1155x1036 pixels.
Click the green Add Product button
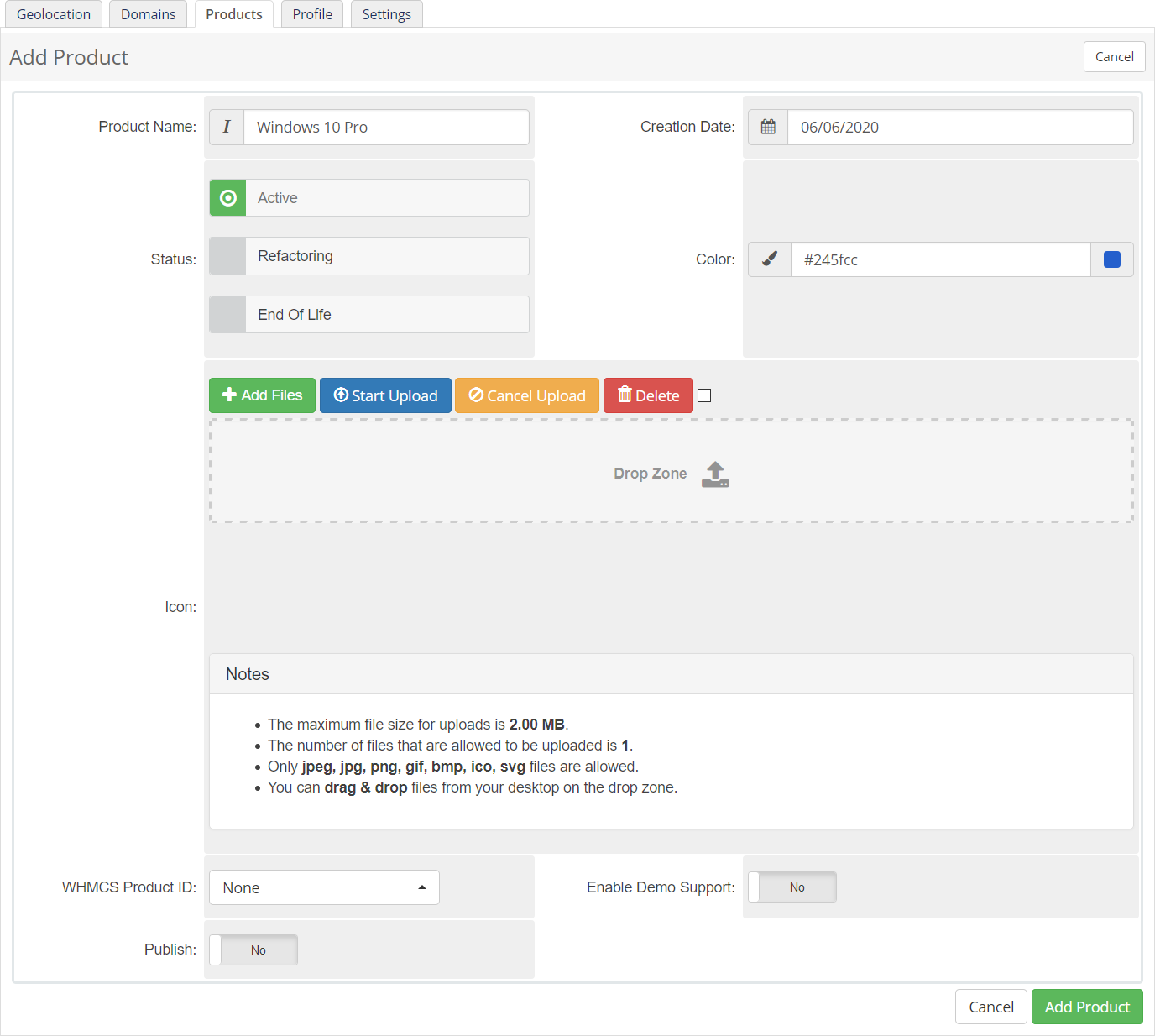[1087, 1007]
